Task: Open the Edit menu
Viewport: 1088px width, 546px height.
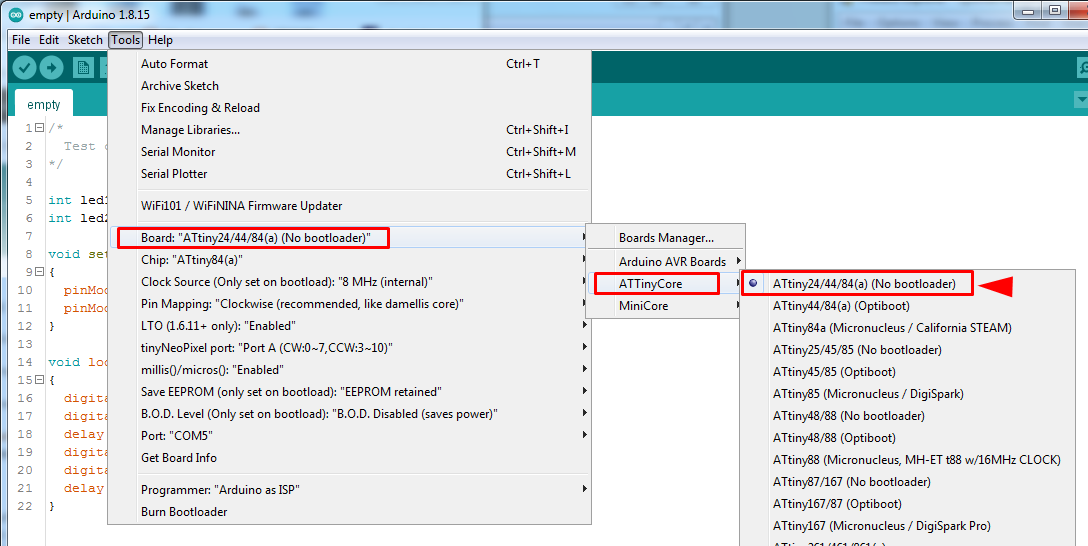Action: (x=49, y=40)
